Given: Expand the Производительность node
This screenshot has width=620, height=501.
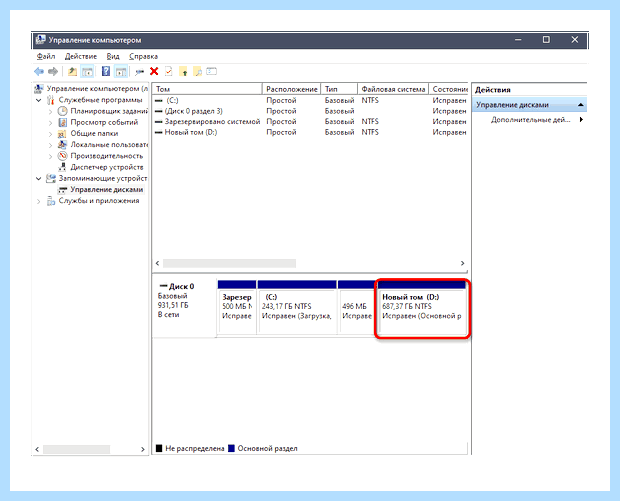Looking at the screenshot, I should [x=50, y=156].
